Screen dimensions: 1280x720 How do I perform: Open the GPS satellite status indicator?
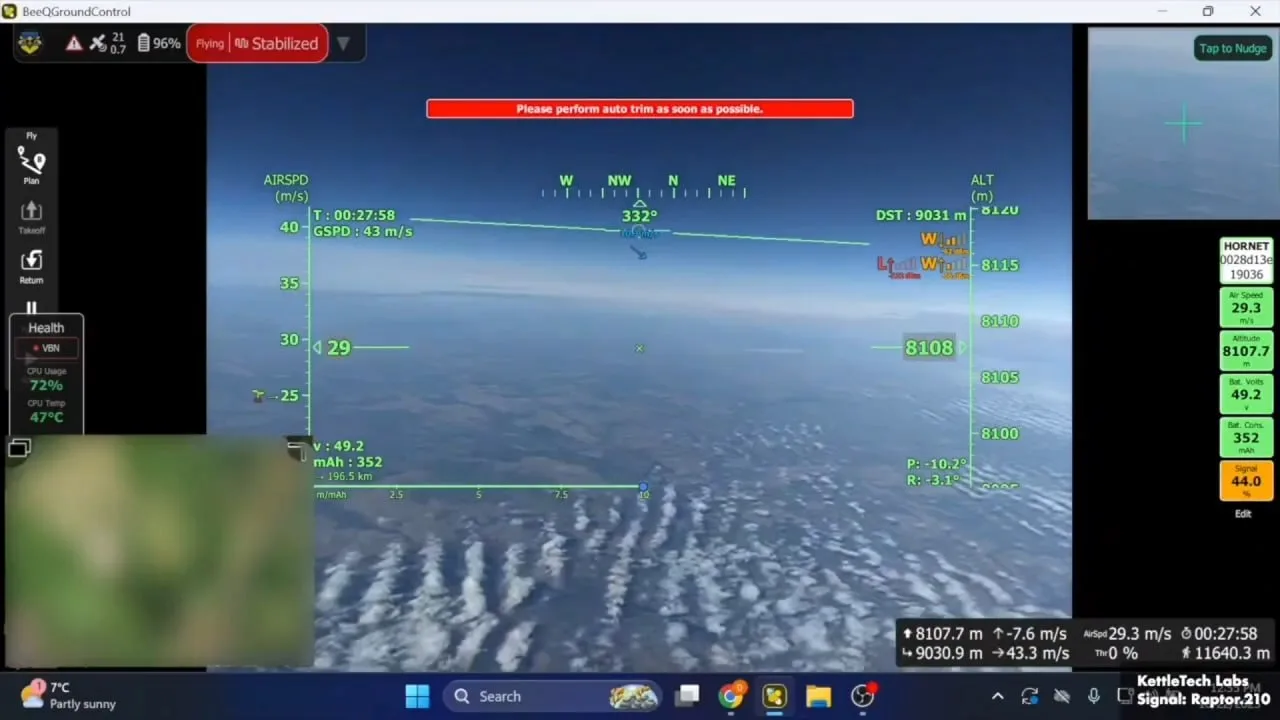[107, 43]
